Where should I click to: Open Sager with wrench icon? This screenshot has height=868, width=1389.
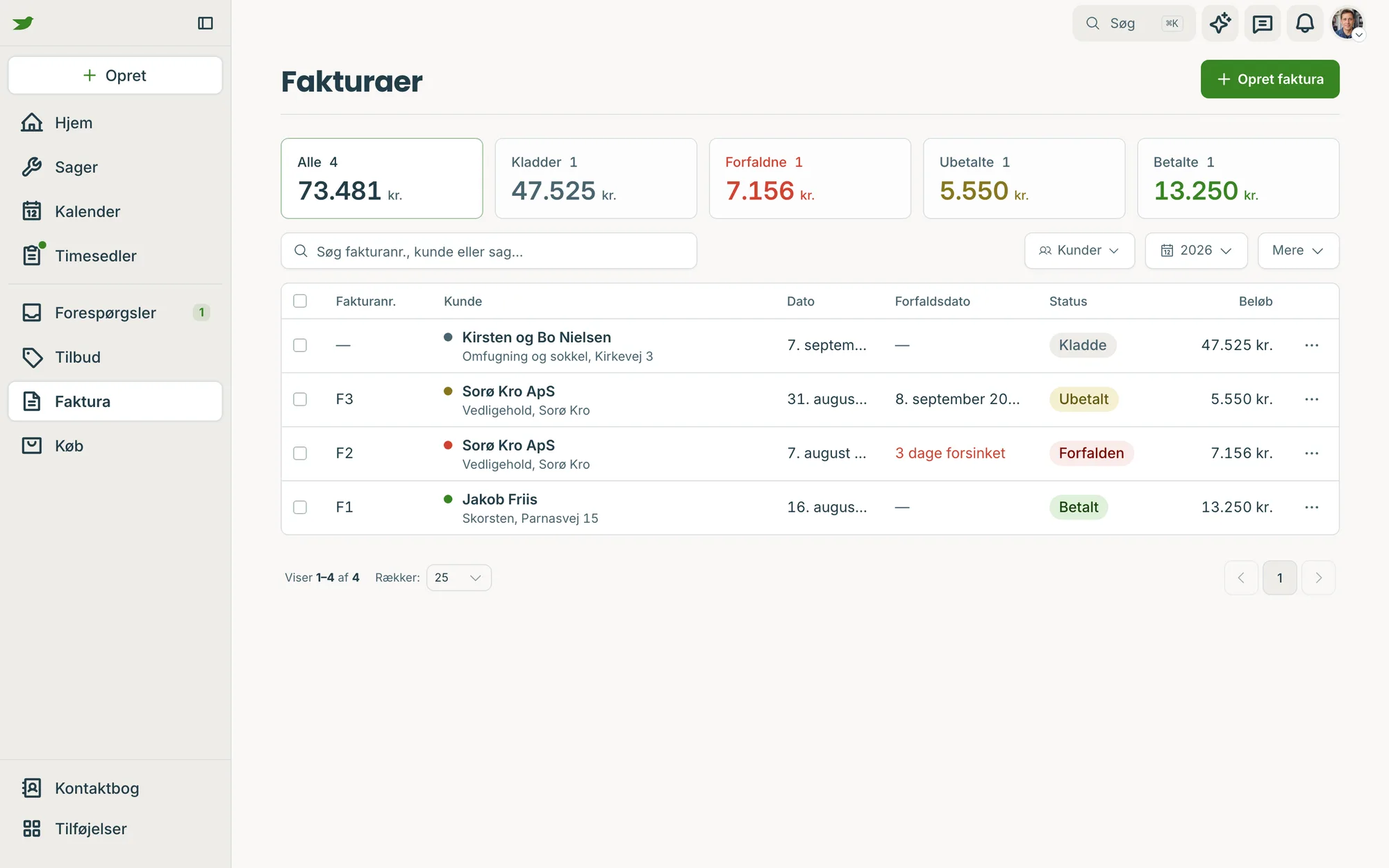click(x=115, y=167)
